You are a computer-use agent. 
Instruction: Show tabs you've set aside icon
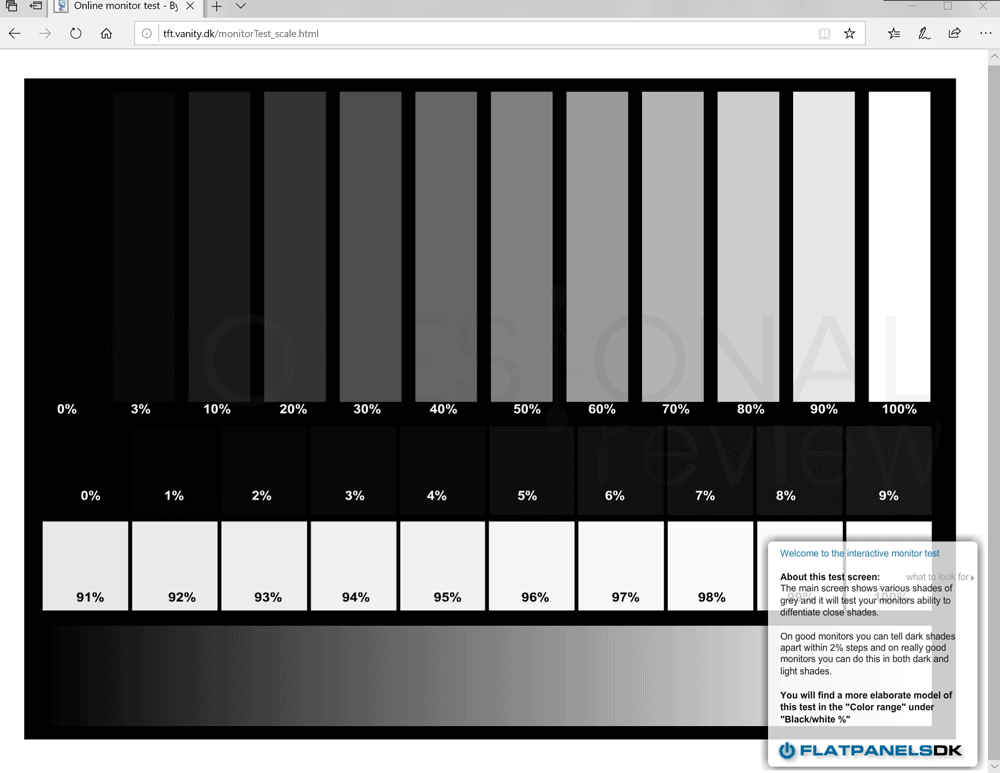[11, 6]
